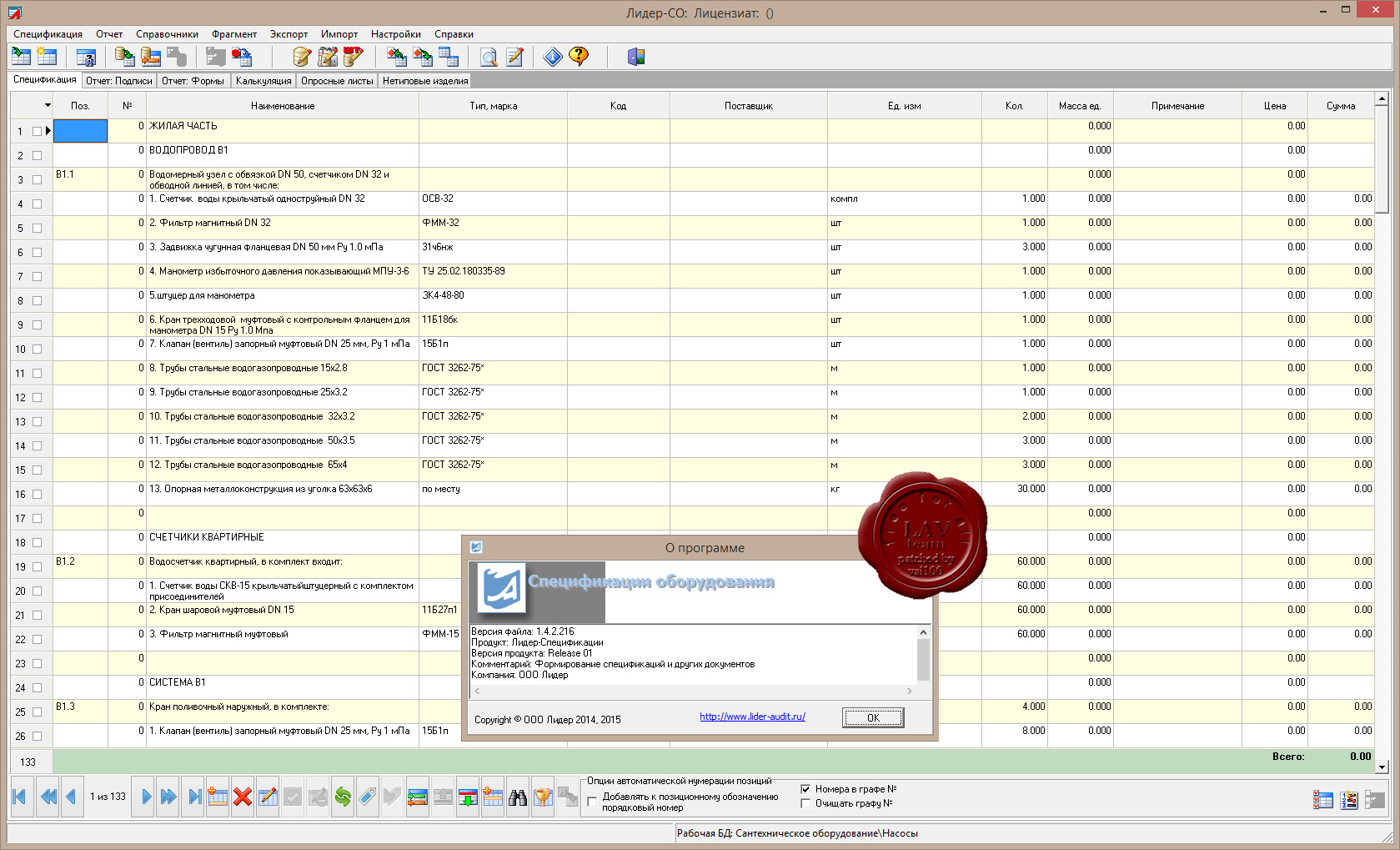Click Поставщик column header
Screen dimensions: 1400x850
749,106
